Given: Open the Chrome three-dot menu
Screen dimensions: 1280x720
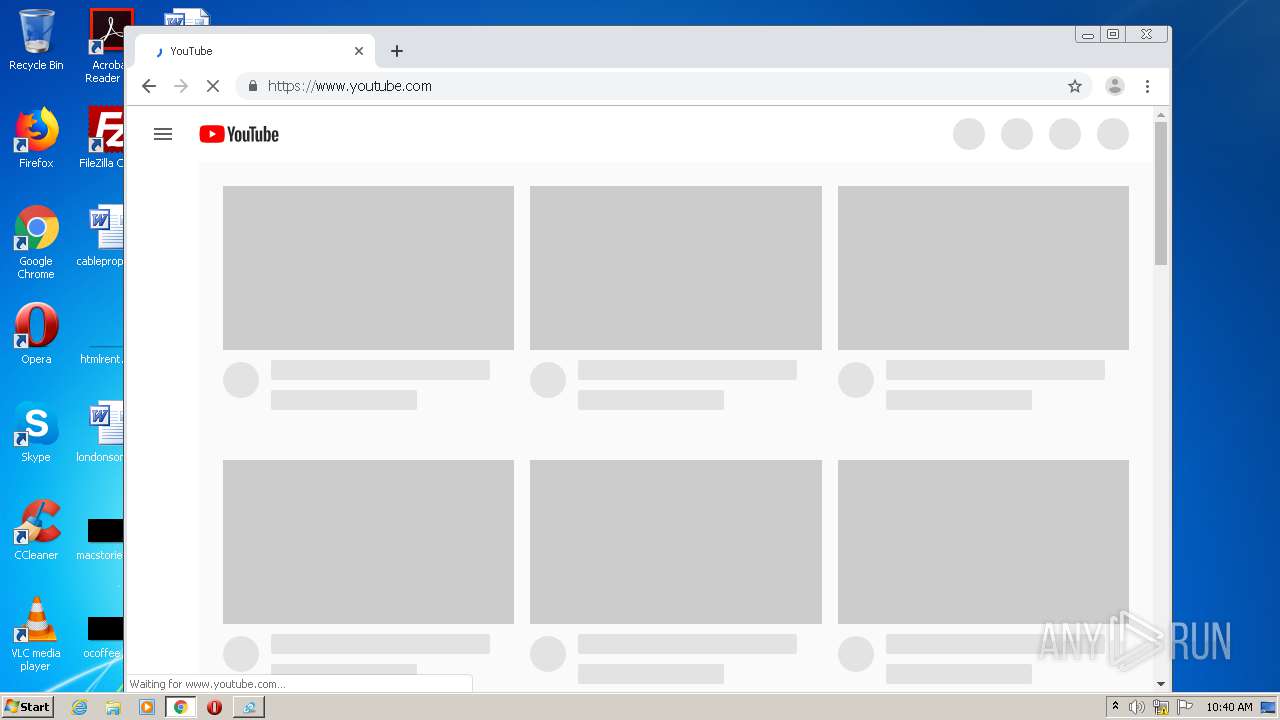Looking at the screenshot, I should tap(1147, 86).
